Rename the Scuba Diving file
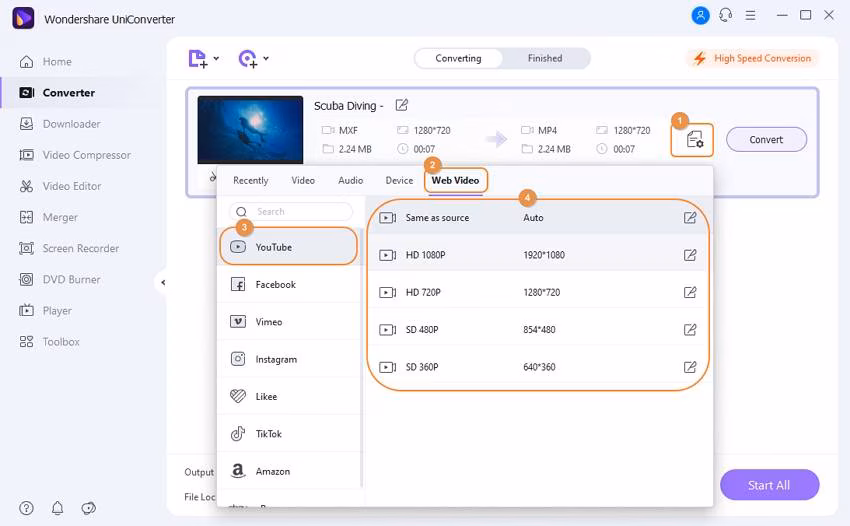The image size is (850, 526). click(401, 105)
